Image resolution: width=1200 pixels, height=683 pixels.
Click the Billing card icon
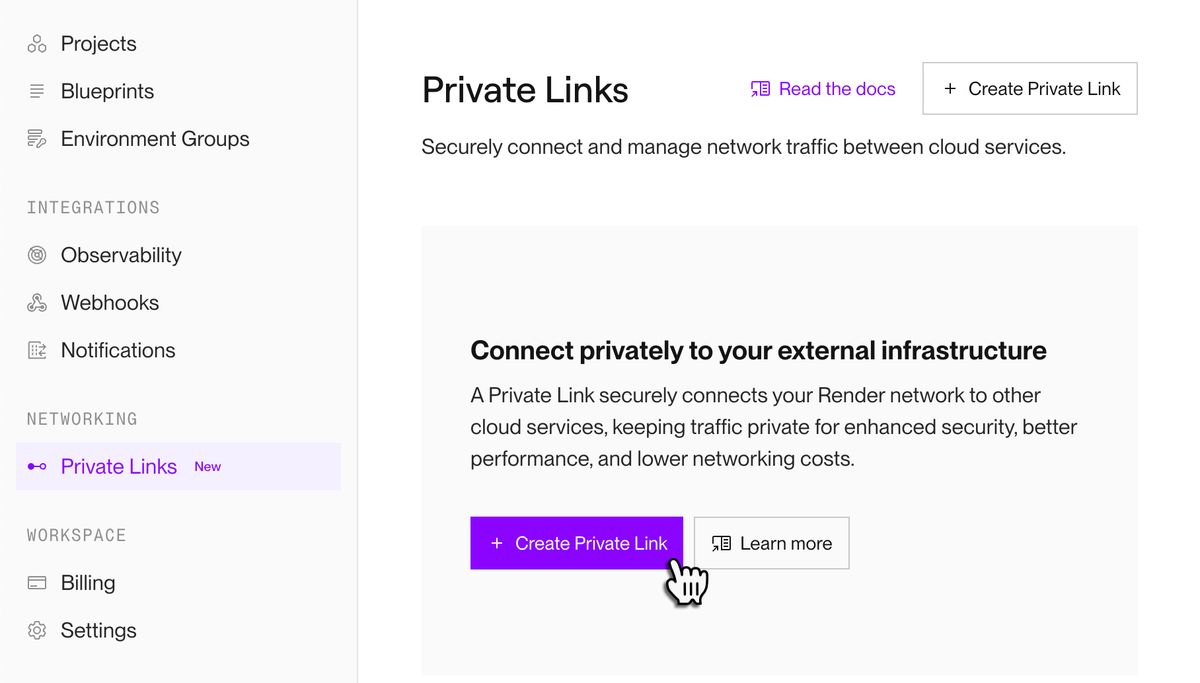[36, 582]
